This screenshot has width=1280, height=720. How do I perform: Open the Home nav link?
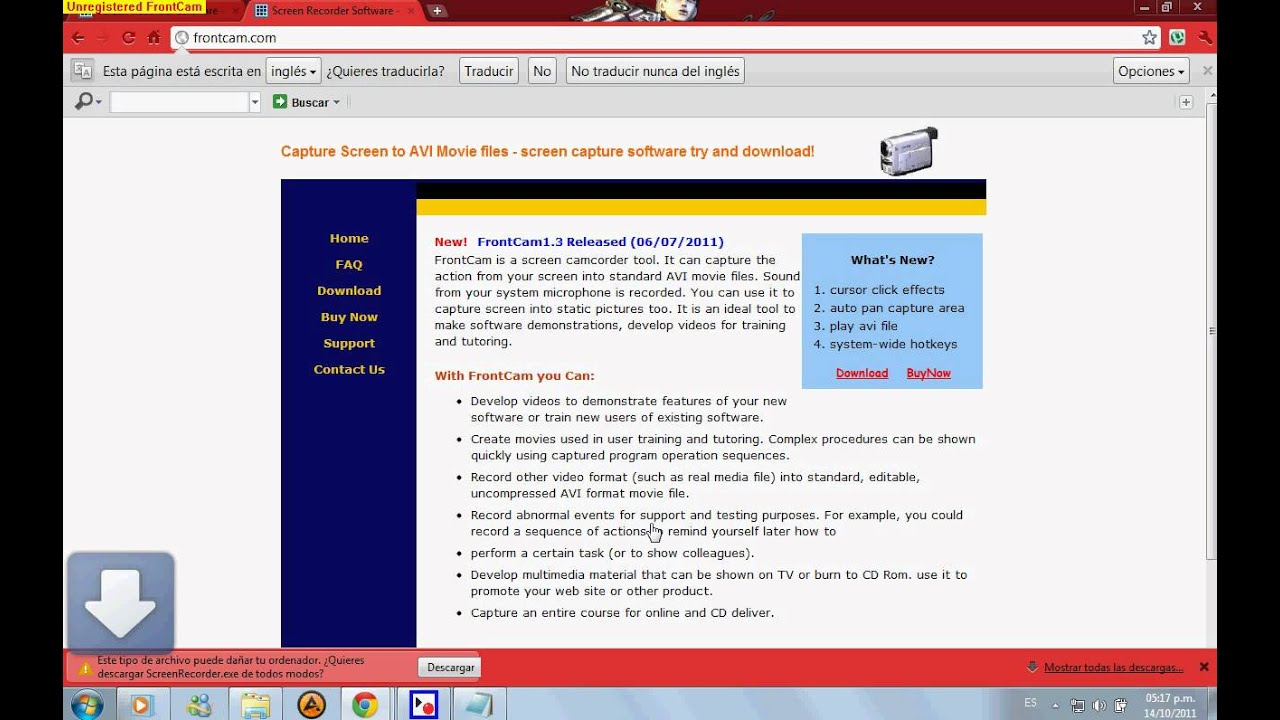(349, 239)
